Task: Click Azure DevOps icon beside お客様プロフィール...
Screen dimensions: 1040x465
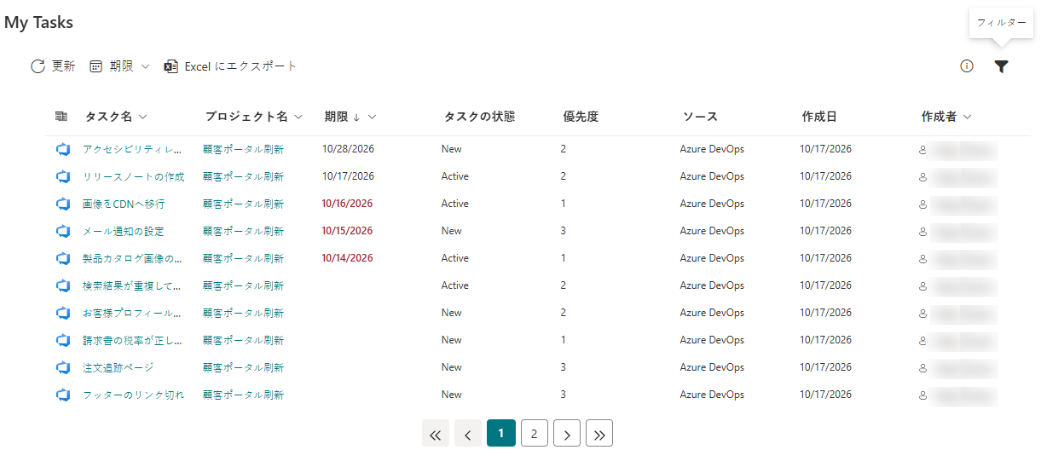Action: click(x=62, y=312)
